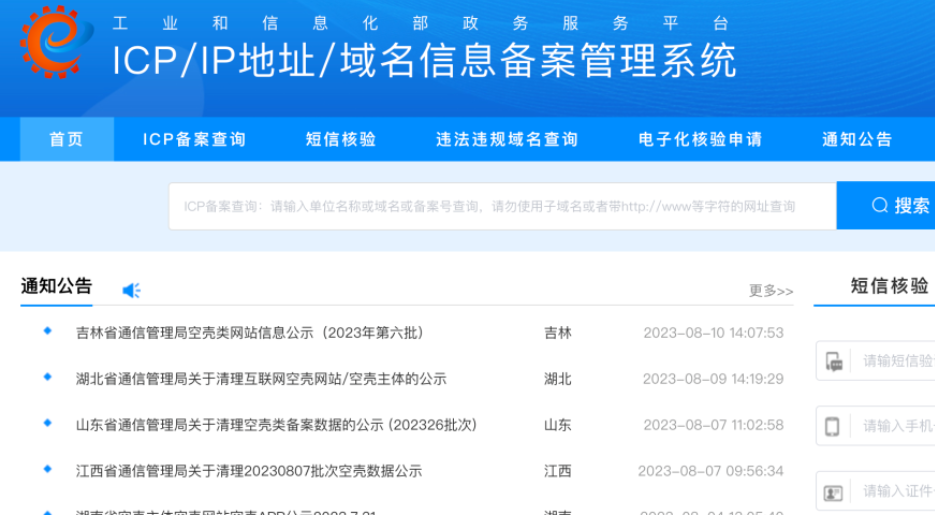Click the 江西 region label

[558, 471]
